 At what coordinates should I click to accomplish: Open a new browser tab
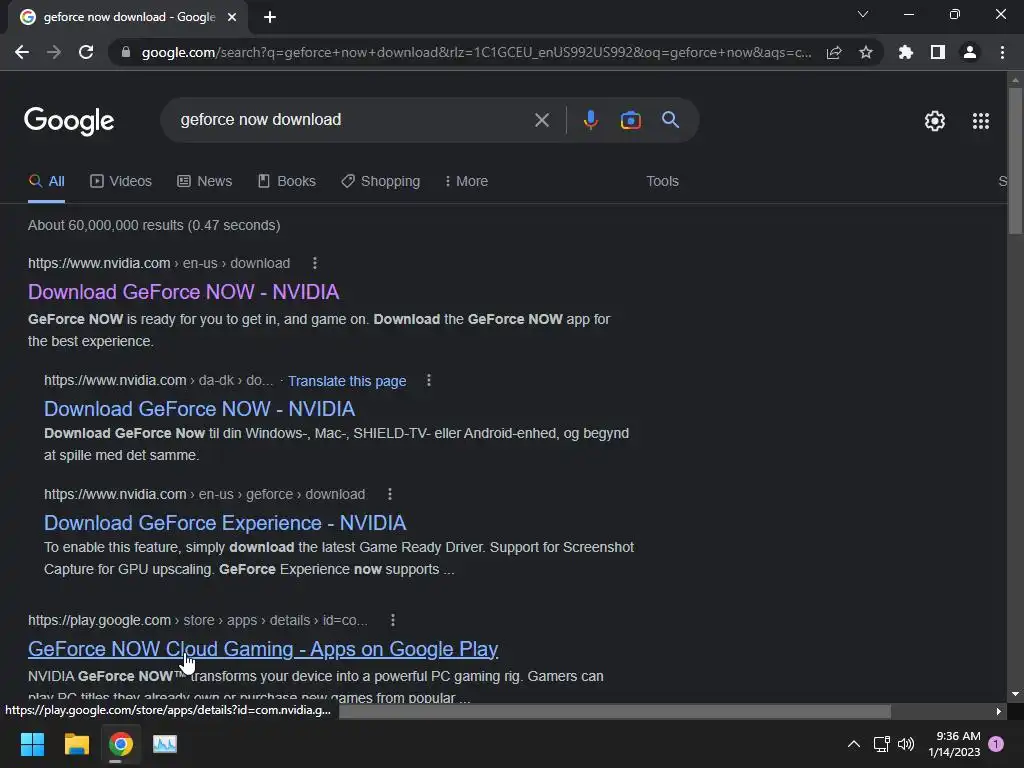(270, 17)
